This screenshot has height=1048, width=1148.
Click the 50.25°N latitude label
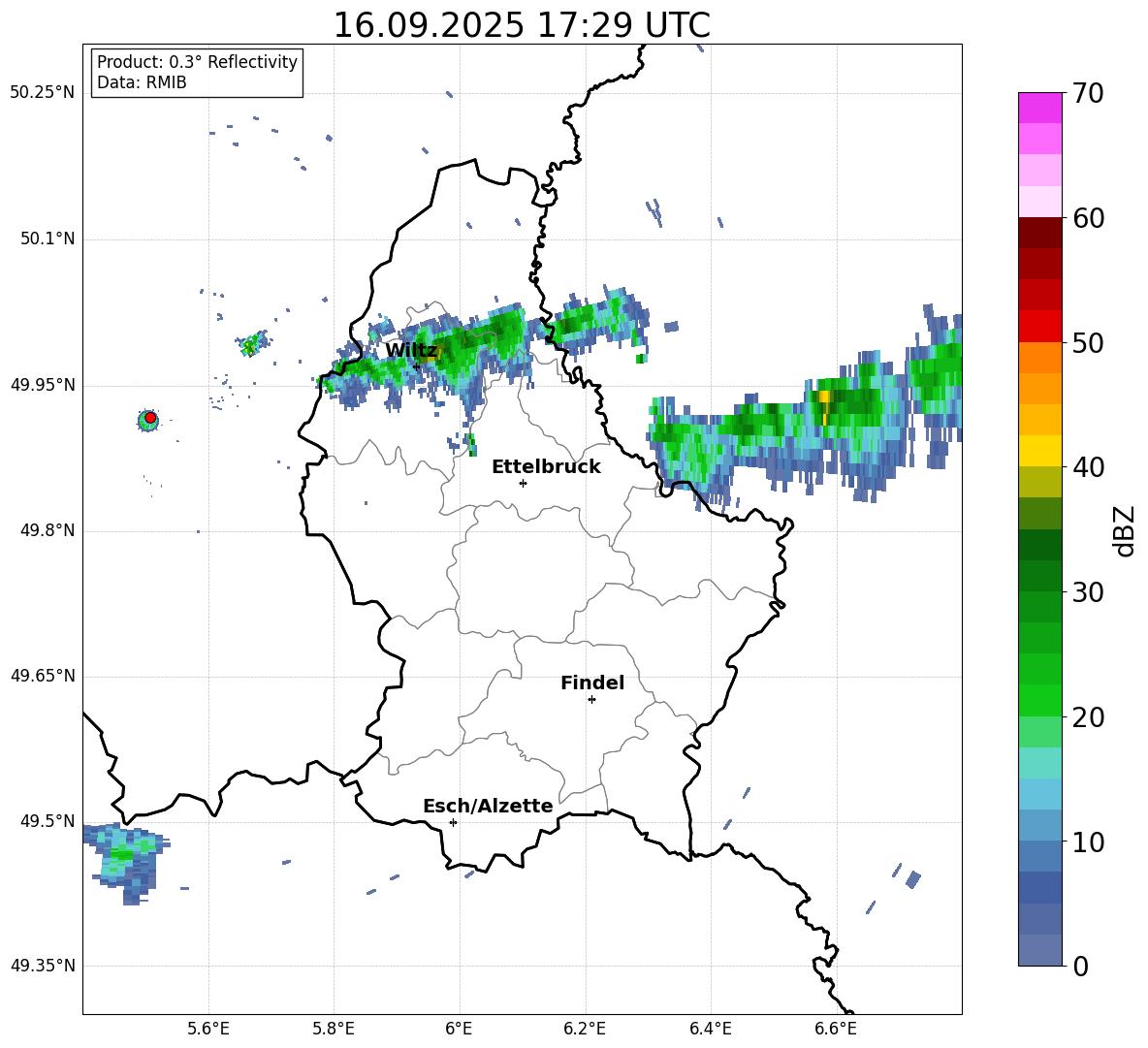42,93
